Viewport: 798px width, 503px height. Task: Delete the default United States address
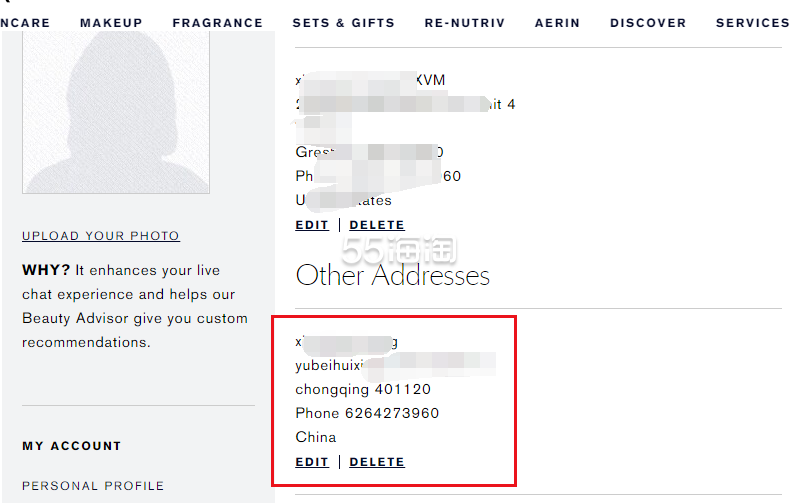pyautogui.click(x=377, y=225)
